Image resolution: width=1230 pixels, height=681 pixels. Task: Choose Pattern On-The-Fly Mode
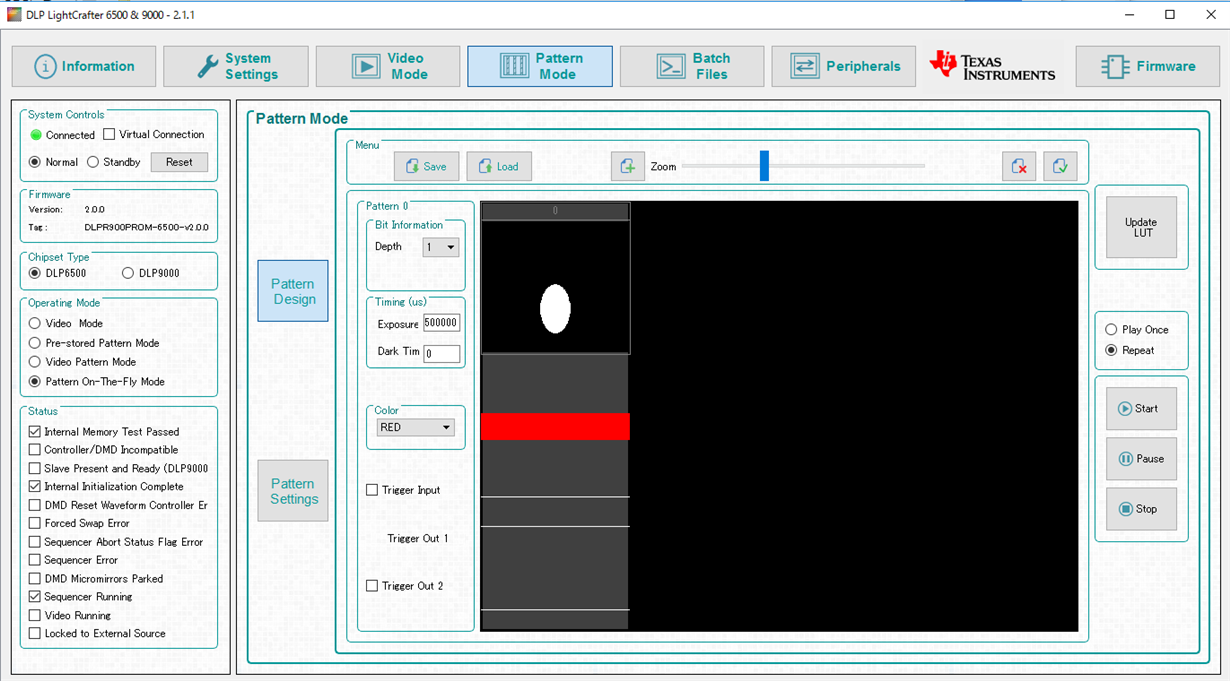pos(35,381)
